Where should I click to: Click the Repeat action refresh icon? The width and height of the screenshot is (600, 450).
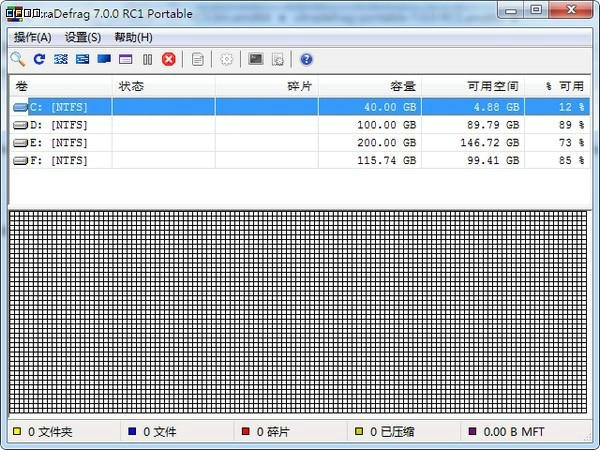[x=39, y=59]
